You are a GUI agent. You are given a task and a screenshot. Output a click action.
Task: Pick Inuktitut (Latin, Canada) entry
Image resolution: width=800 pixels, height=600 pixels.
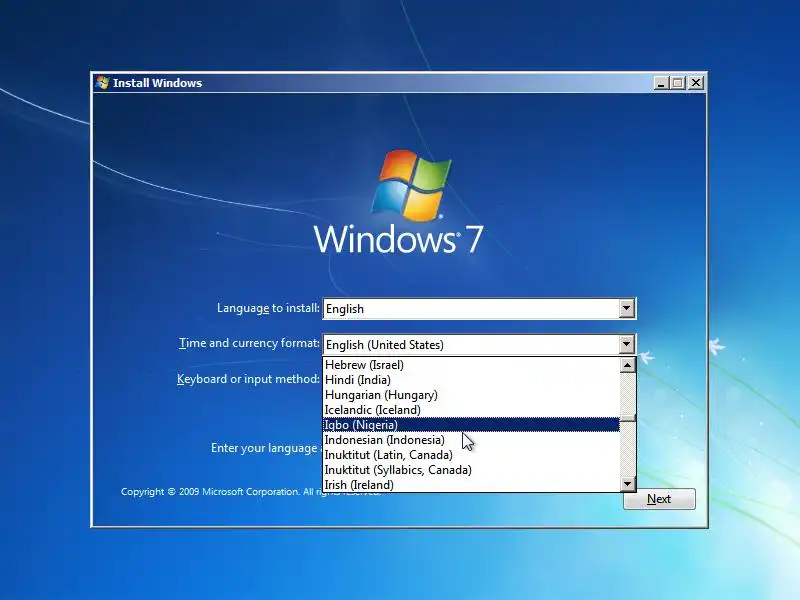pyautogui.click(x=471, y=455)
